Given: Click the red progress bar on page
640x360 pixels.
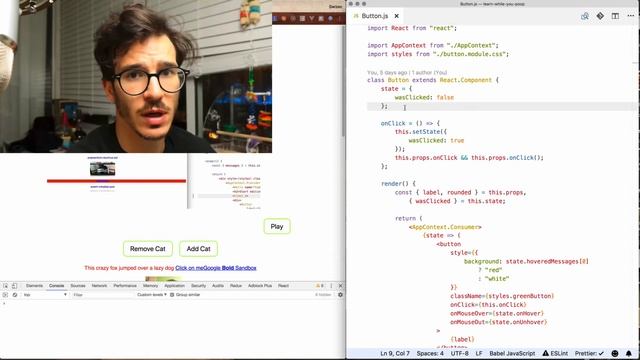Looking at the screenshot, I should tap(116, 181).
